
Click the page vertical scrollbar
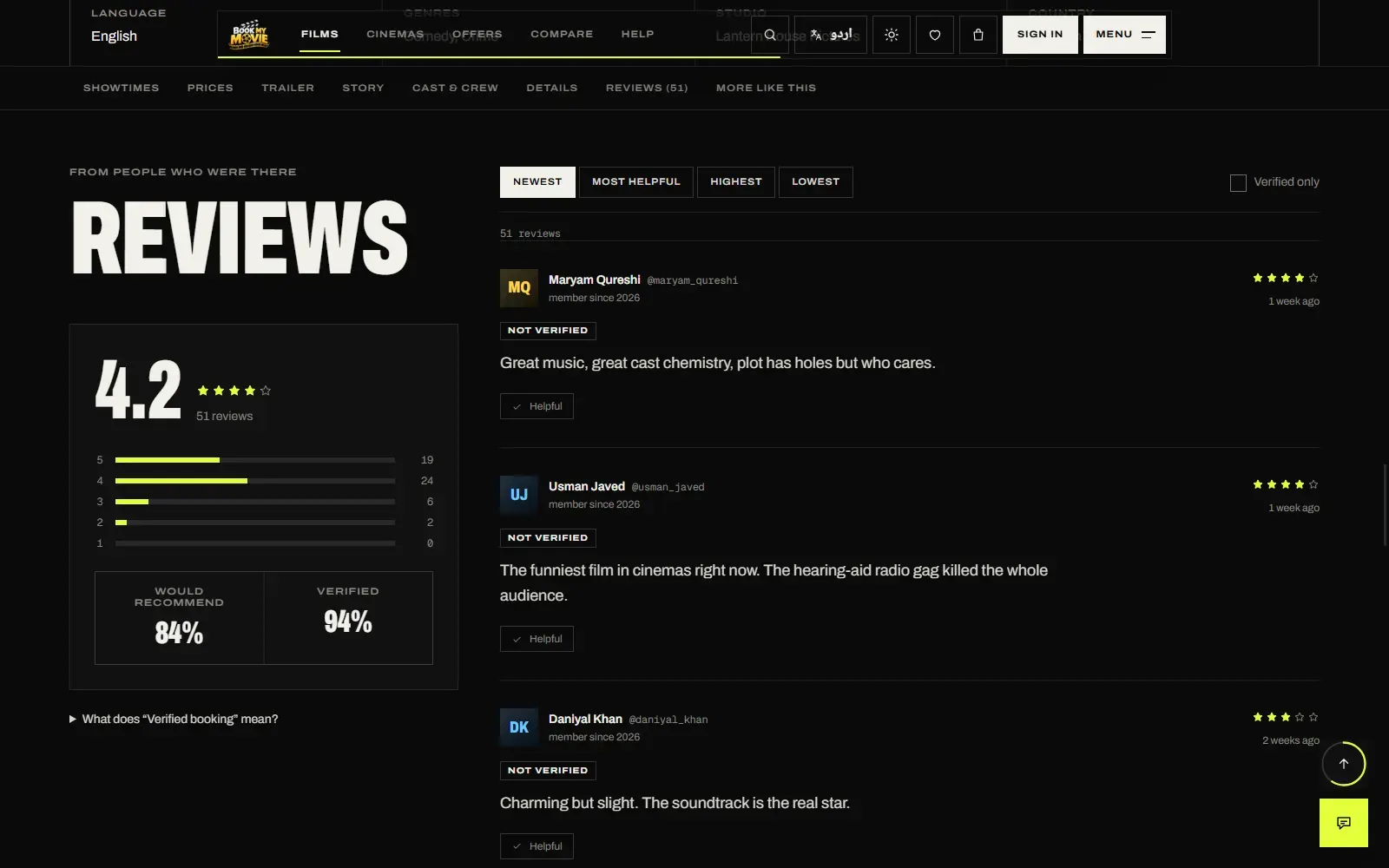click(x=1386, y=504)
